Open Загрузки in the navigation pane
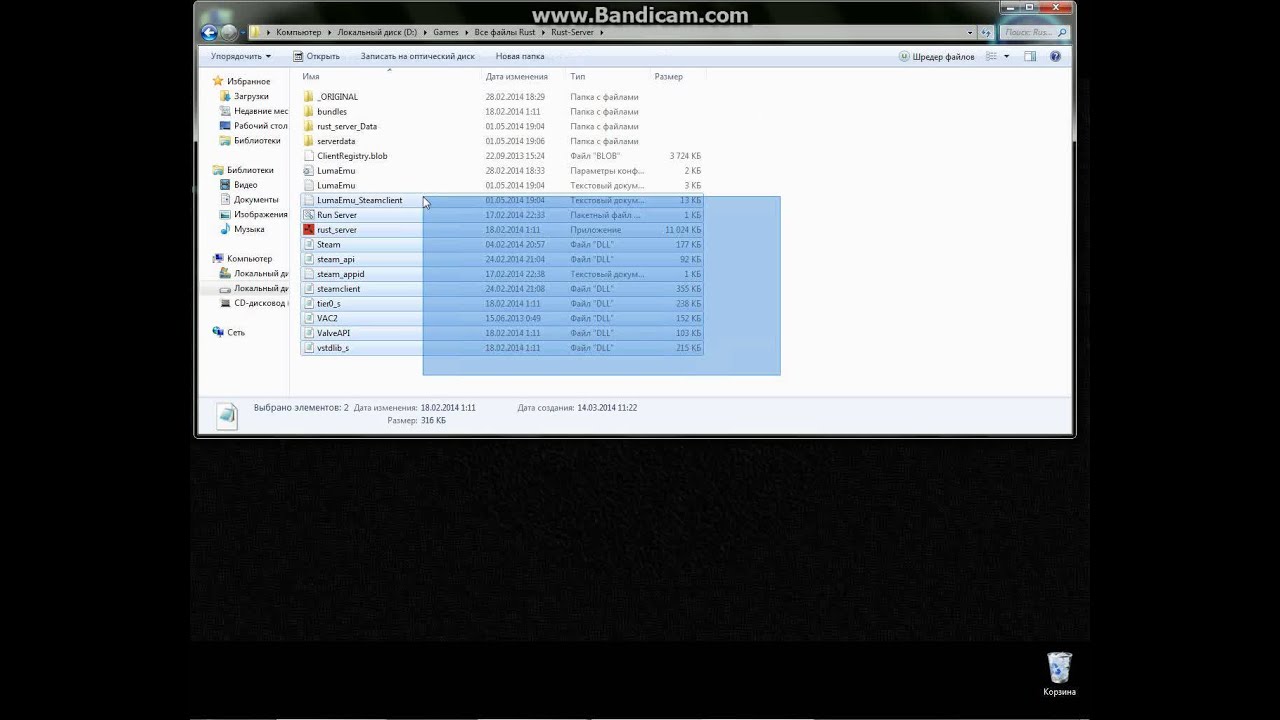Screen dimensions: 1280x720 pyautogui.click(x=251, y=96)
